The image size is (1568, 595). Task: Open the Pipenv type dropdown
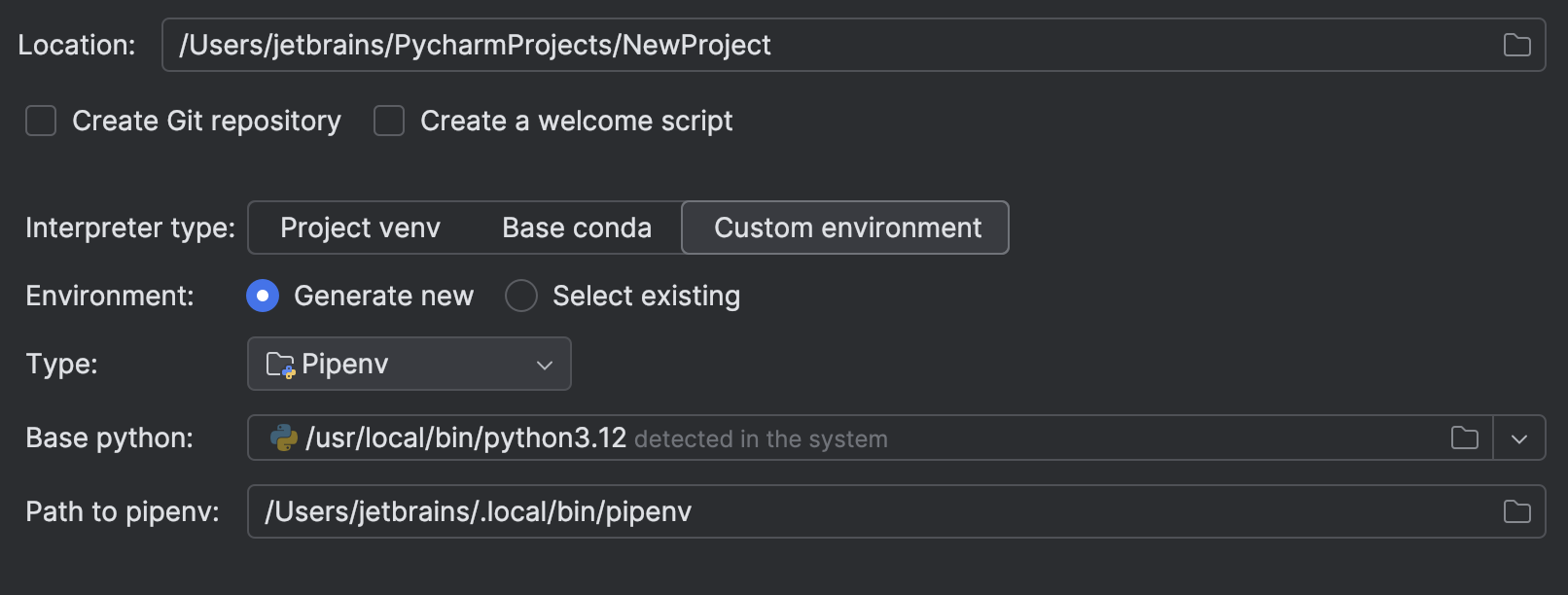409,365
